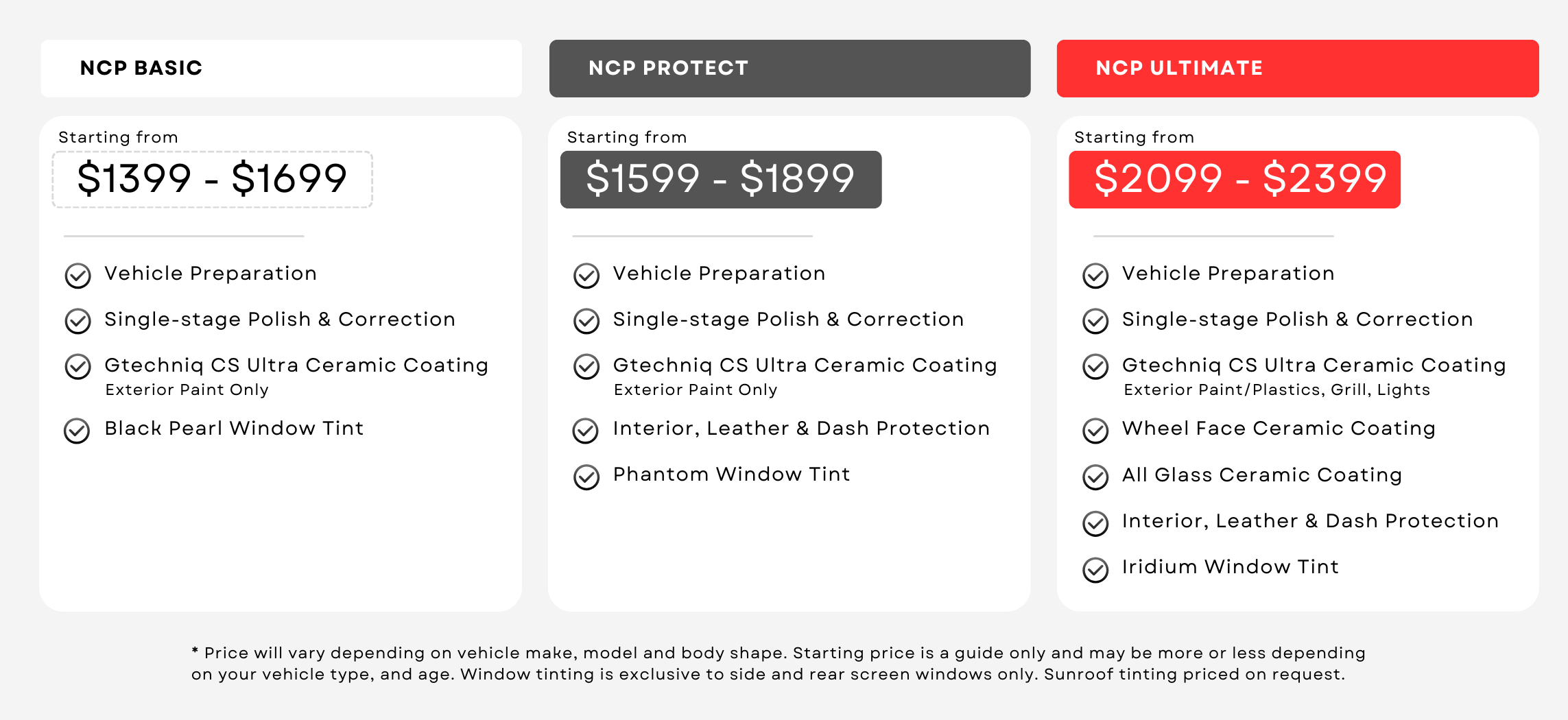Click Ultimate plan's Interior, Leather & Dash checkmark

tap(1095, 524)
